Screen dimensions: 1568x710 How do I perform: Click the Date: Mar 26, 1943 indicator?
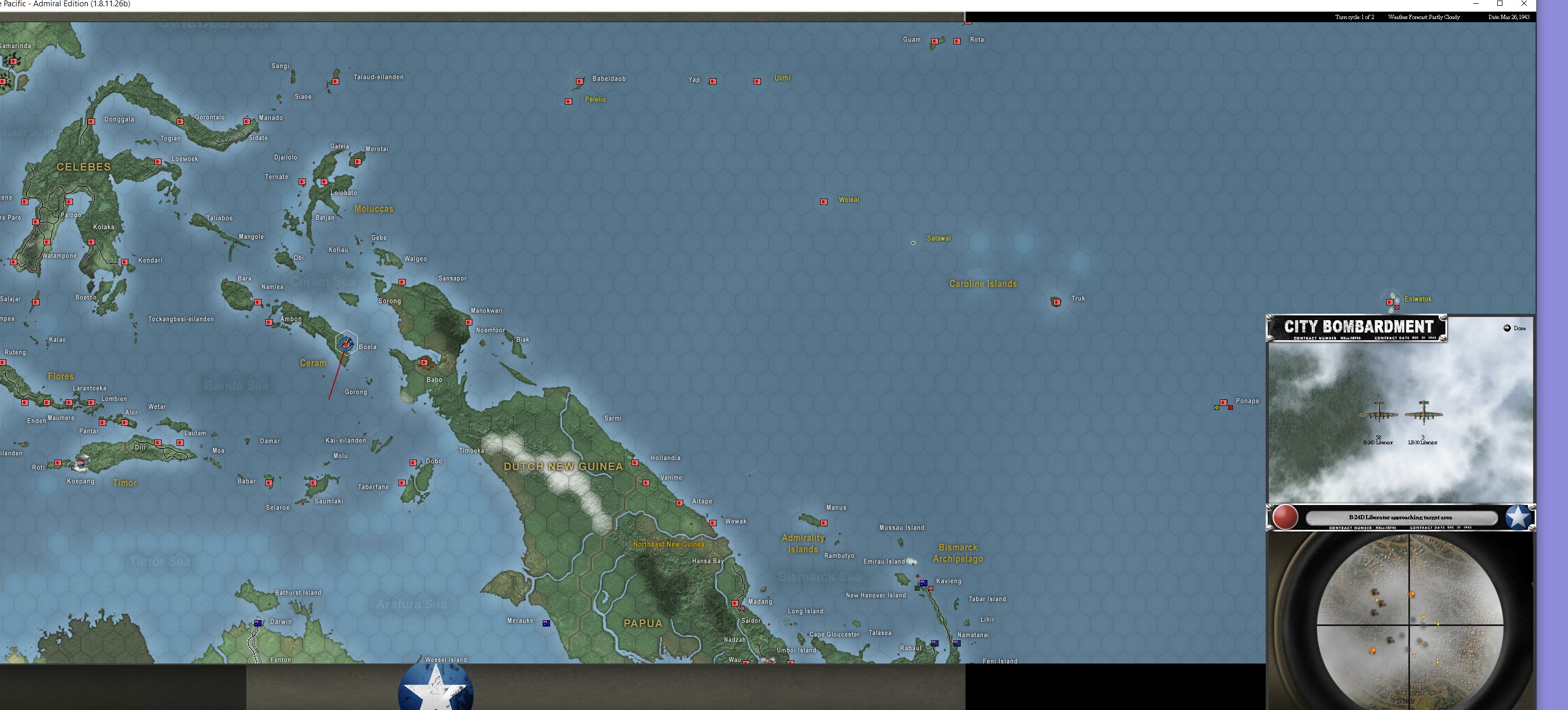tap(1509, 17)
